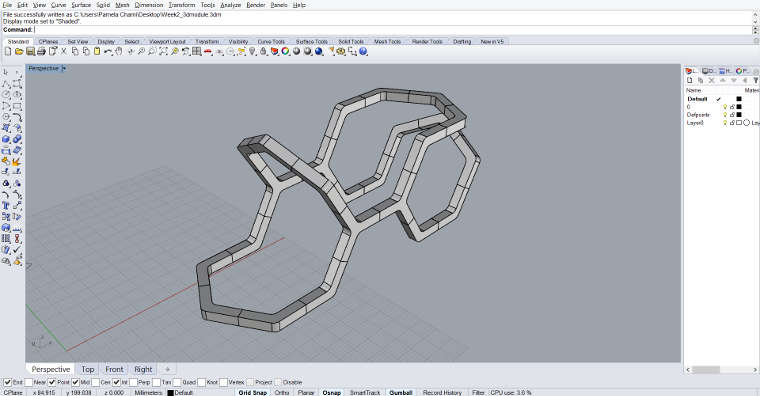Screen dimensions: 760x396
Task: Click the Delete Layer X icon
Action: tap(712, 80)
